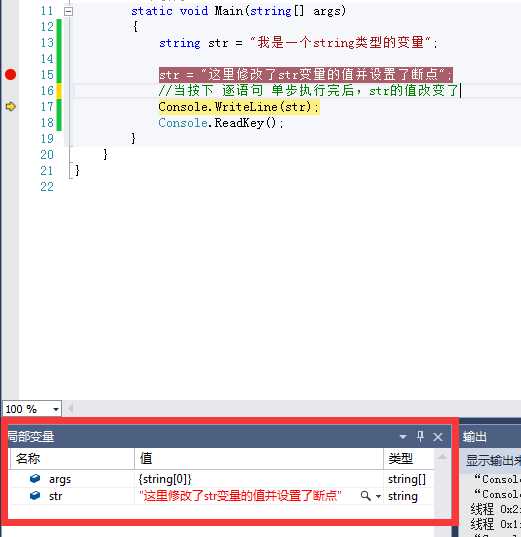Click the yellow current-statement arrow at line 17

[11, 107]
